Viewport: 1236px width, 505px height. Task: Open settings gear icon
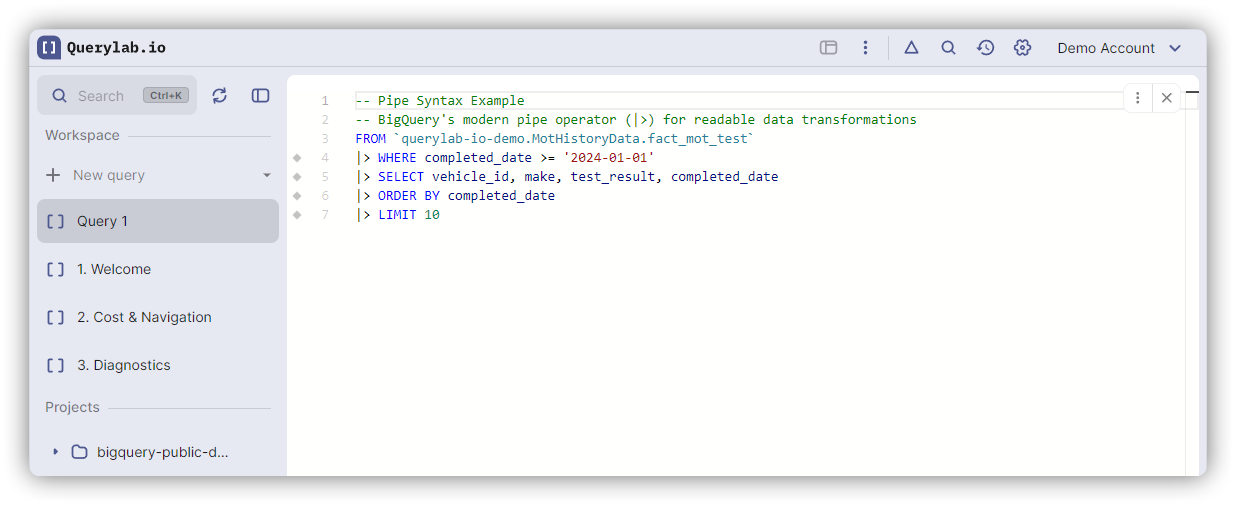(x=1022, y=48)
